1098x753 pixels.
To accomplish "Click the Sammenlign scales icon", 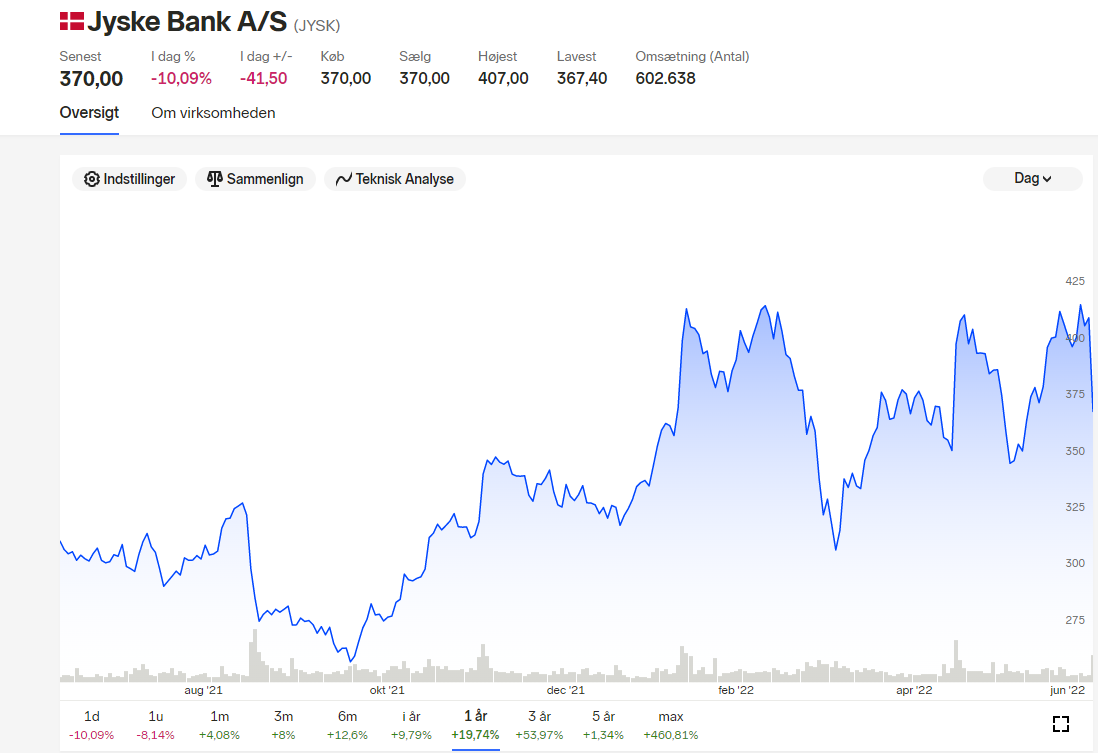I will tap(214, 179).
